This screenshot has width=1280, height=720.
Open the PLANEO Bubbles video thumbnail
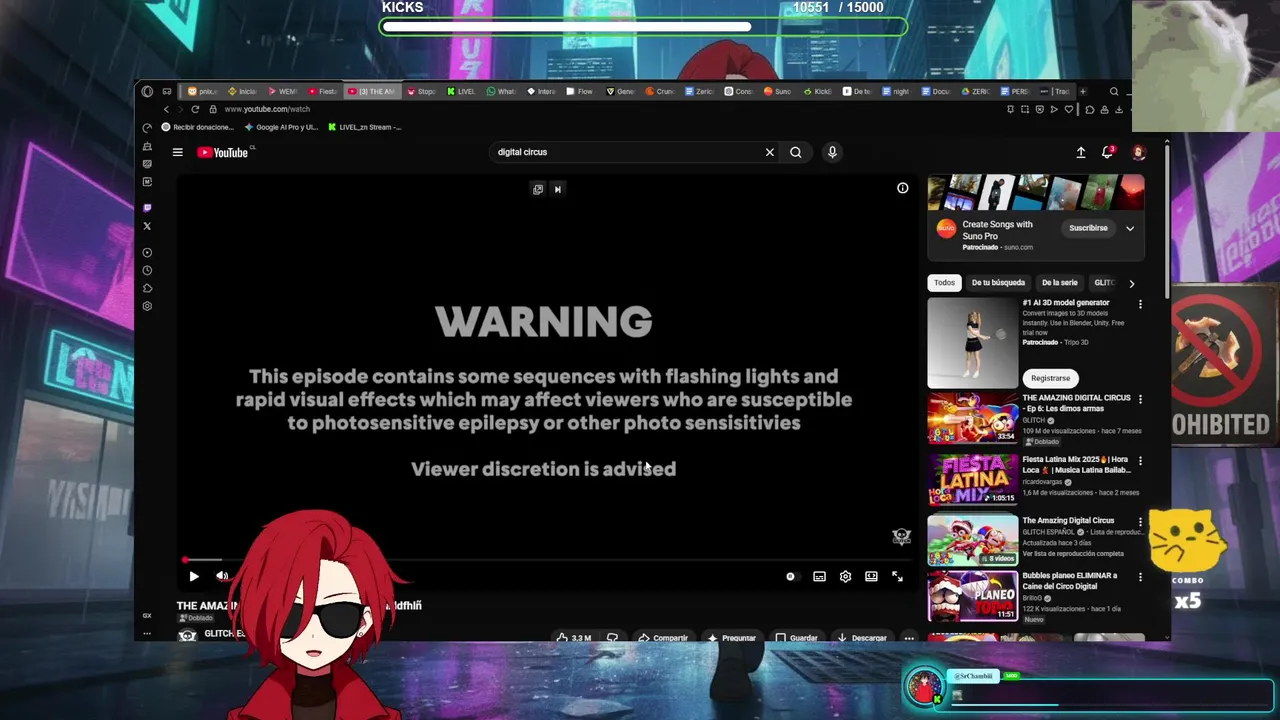(973, 596)
